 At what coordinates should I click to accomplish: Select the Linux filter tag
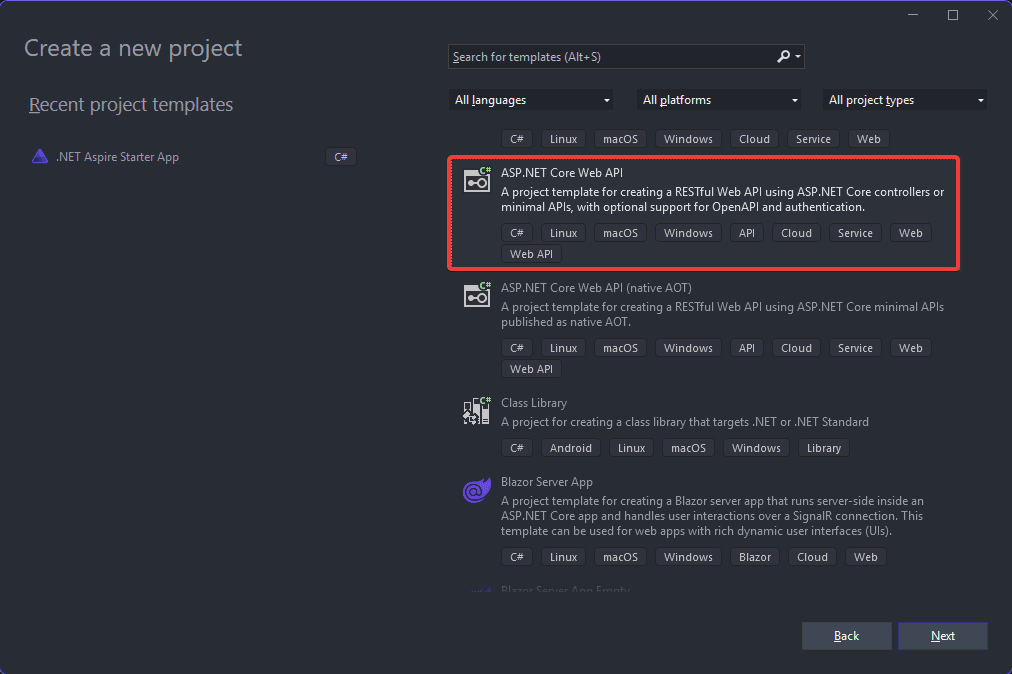[563, 138]
